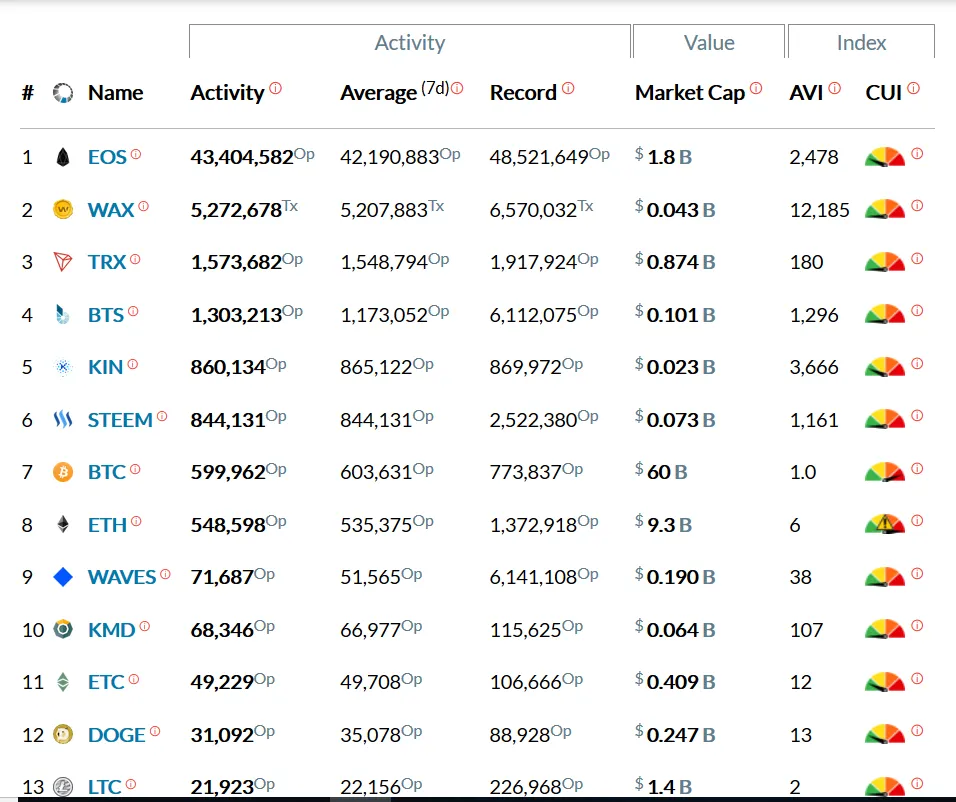
Task: Click the info icon next to AVI header
Action: point(835,88)
